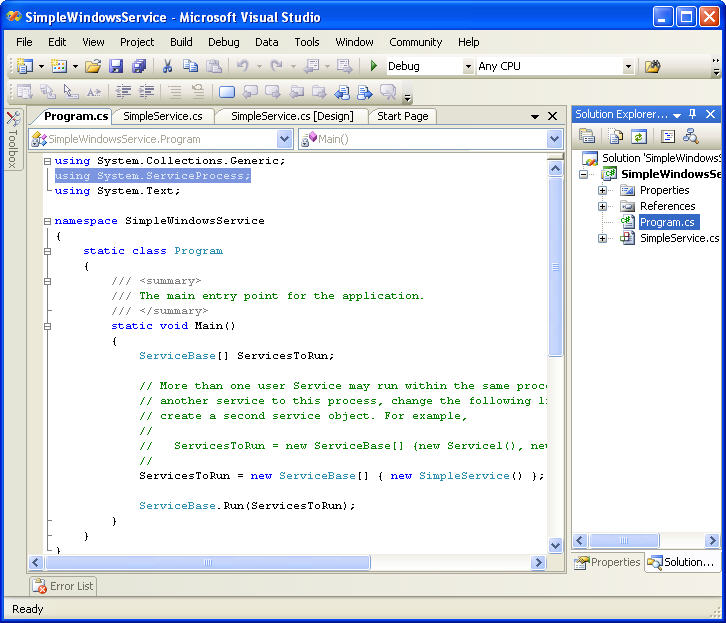726x623 pixels.
Task: Click the Add New Item toolbar icon
Action: pyautogui.click(x=59, y=66)
